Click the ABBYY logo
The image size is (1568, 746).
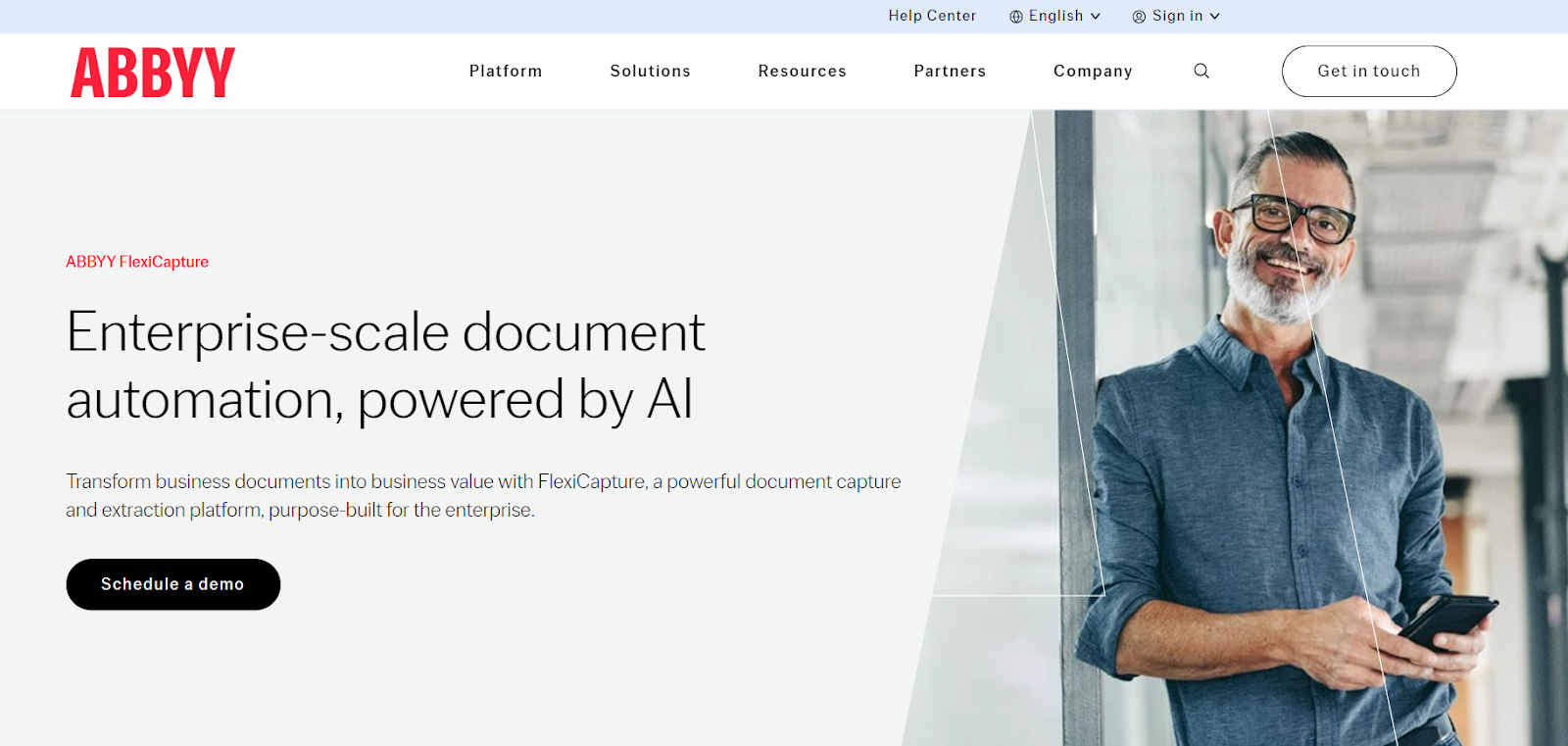(153, 73)
